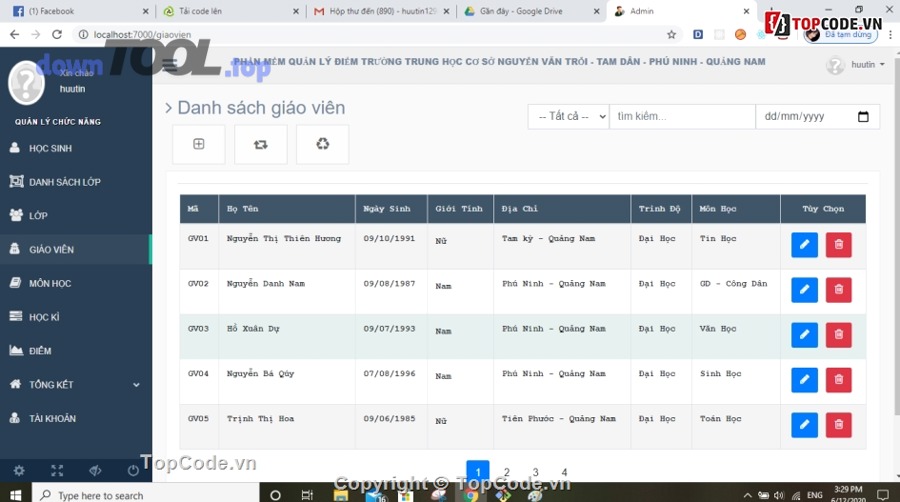Click the add new teacher plus icon

click(198, 144)
